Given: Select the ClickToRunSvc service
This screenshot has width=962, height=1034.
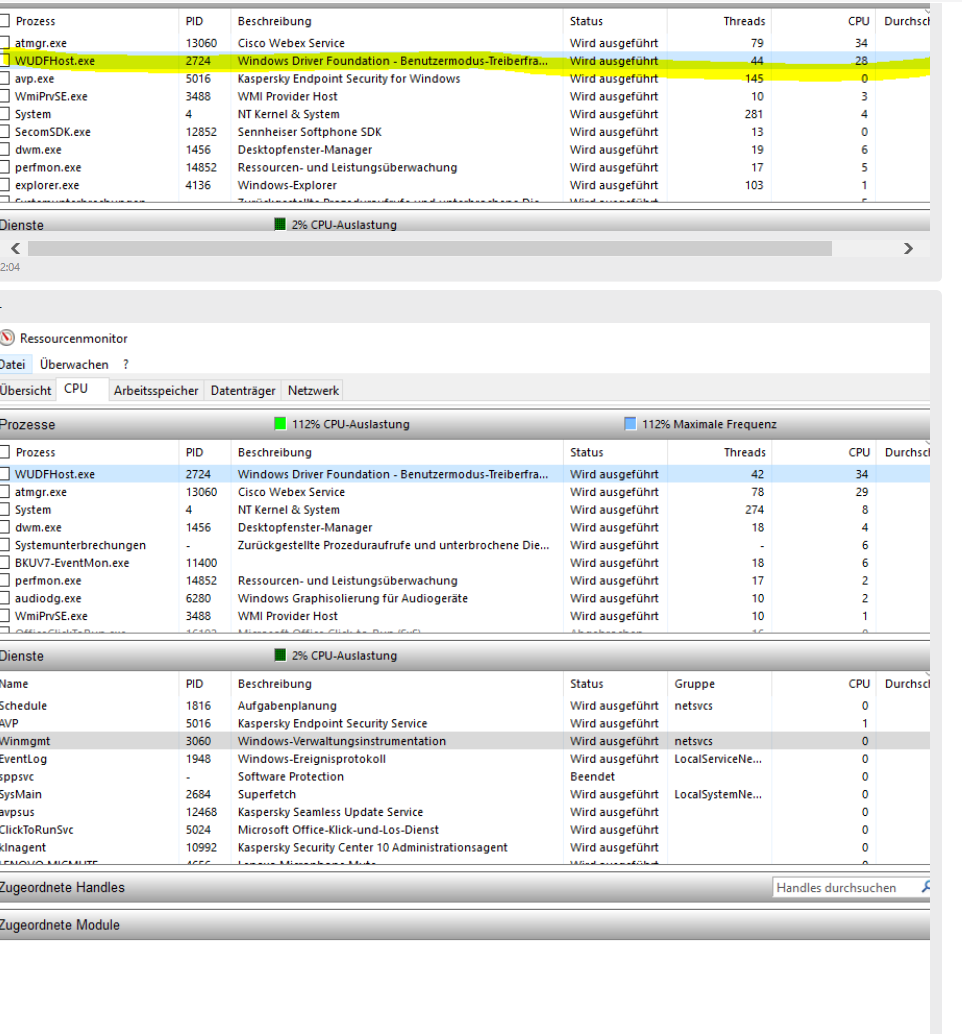Looking at the screenshot, I should (465, 830).
